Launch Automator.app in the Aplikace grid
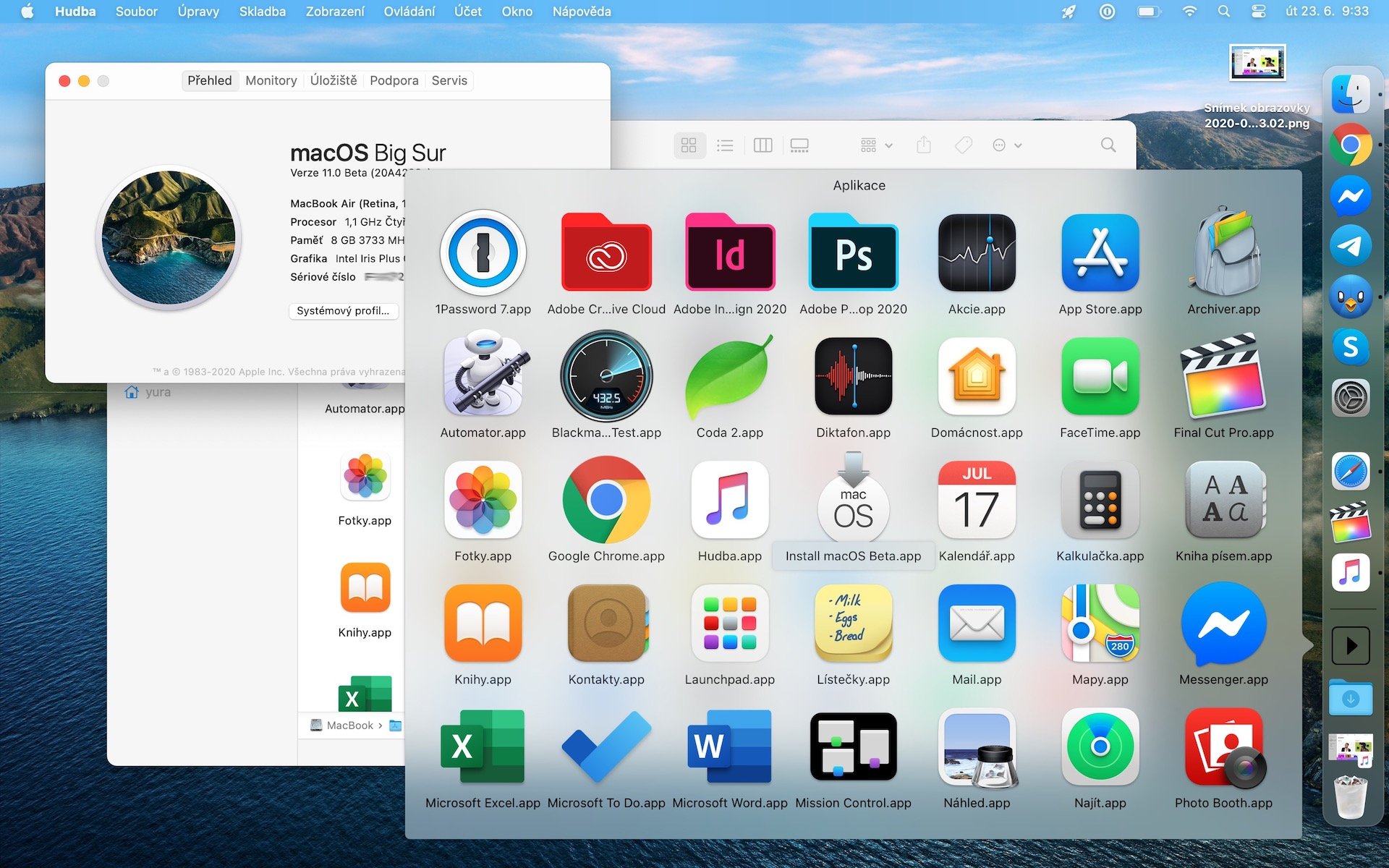 [483, 375]
